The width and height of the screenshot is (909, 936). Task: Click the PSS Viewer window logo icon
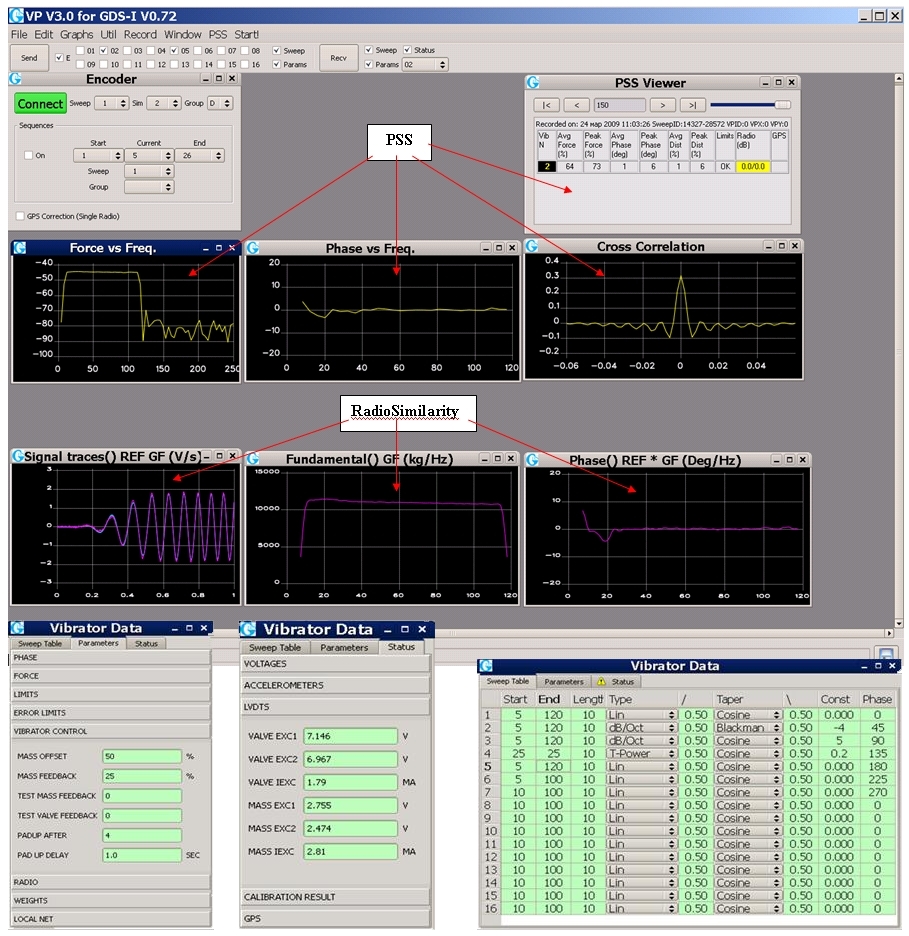pos(532,82)
